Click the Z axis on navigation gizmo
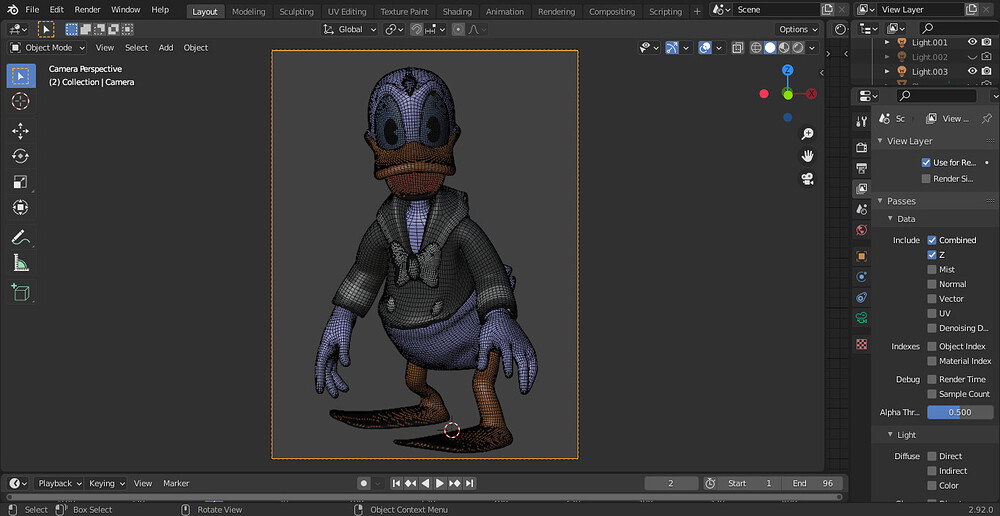 788,70
